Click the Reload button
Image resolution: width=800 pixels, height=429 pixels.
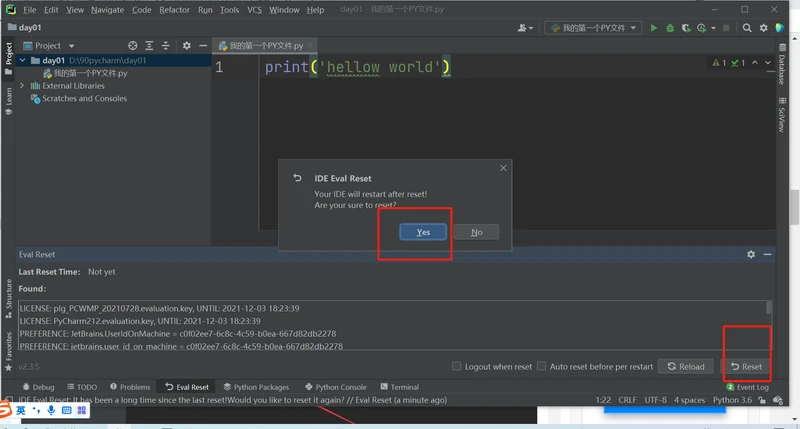tap(686, 367)
